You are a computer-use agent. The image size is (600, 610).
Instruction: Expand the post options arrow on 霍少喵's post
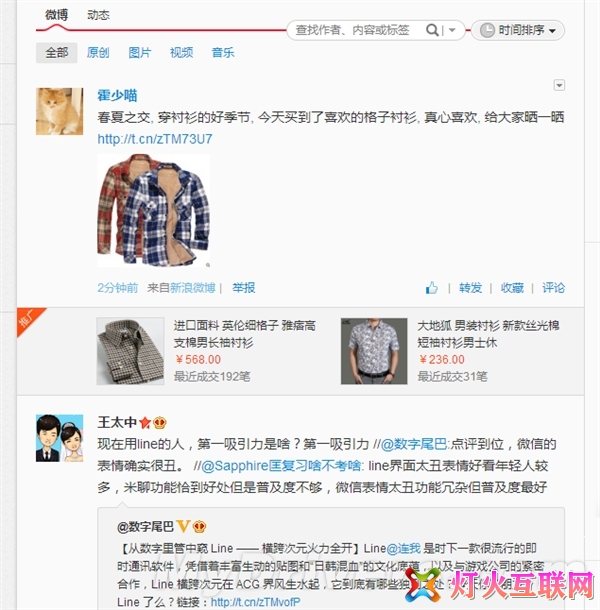559,85
